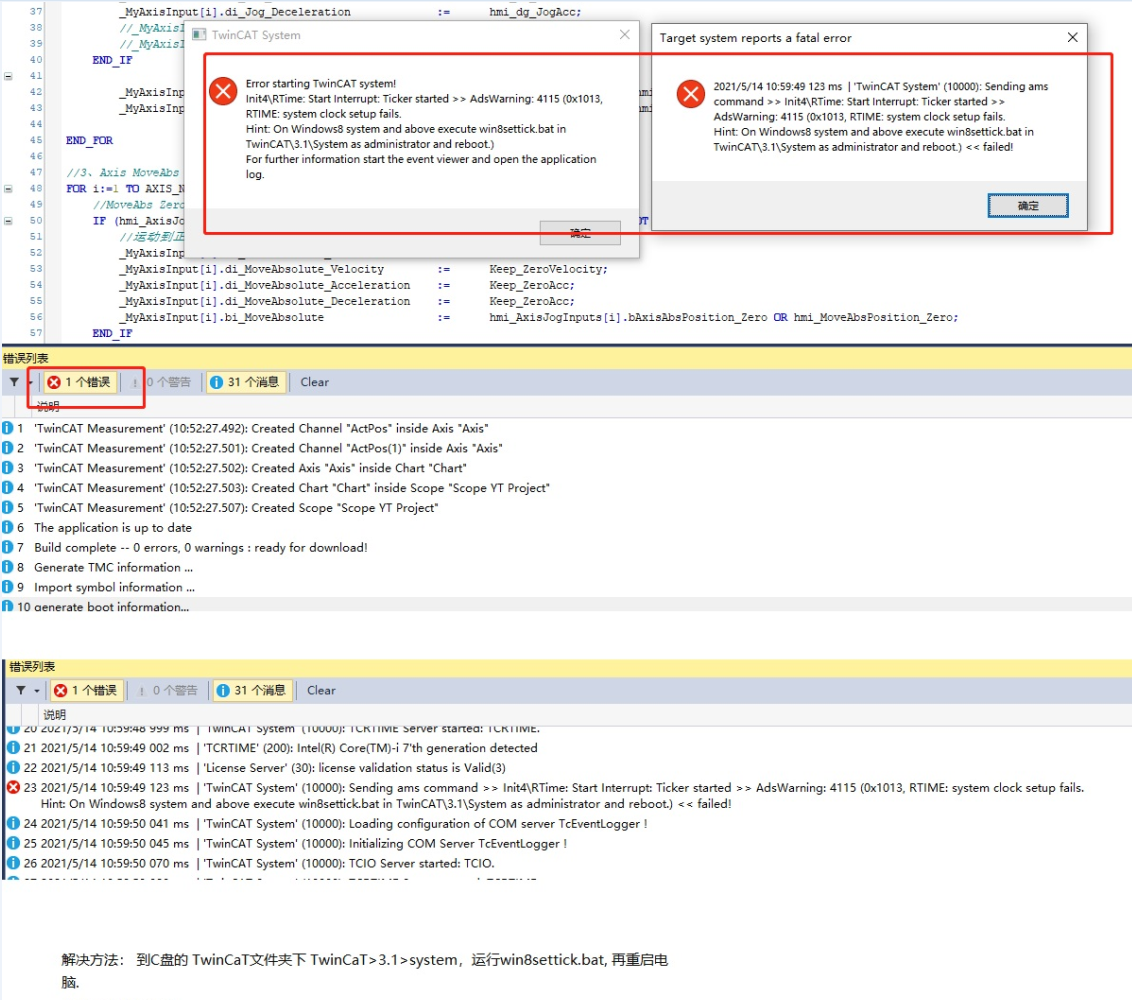Image resolution: width=1132 pixels, height=1000 pixels.
Task: Select message 3 Created Axis "Axis" row
Action: pos(566,468)
